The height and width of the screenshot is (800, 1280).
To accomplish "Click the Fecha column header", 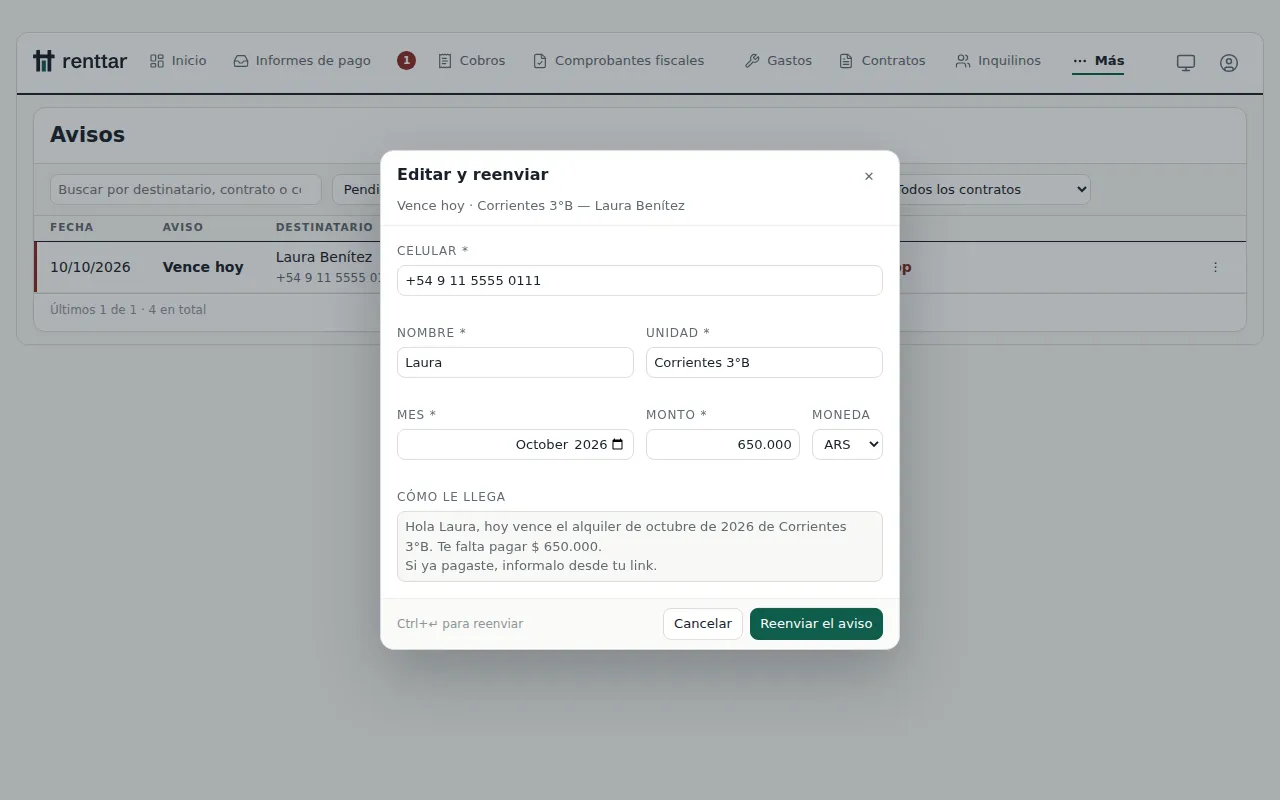I will (x=72, y=227).
